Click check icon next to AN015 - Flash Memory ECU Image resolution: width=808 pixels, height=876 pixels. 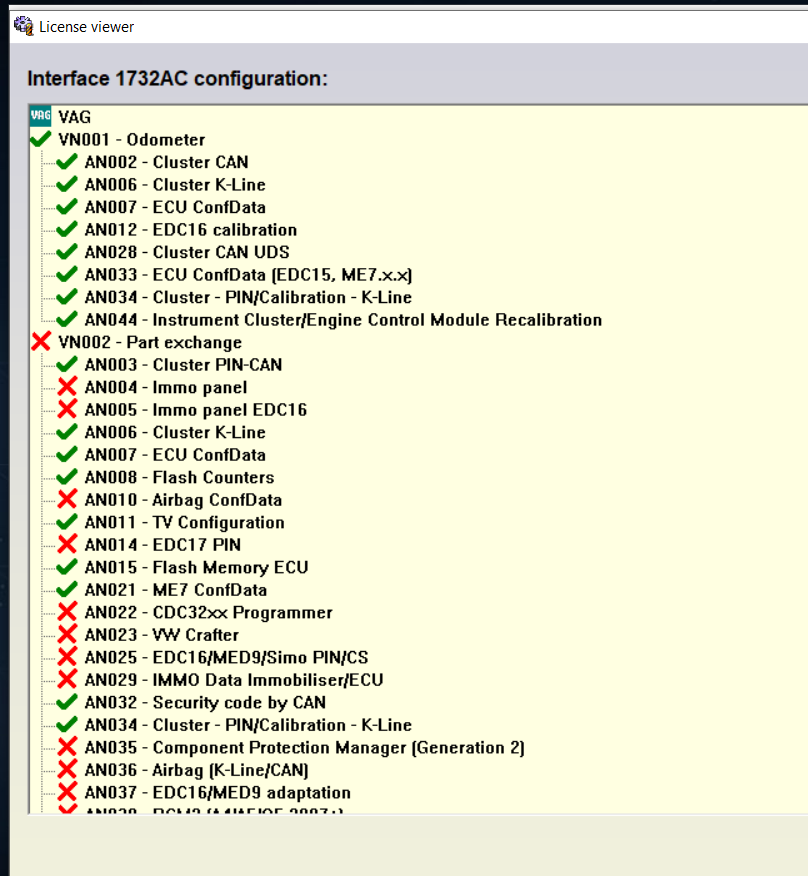coord(67,567)
